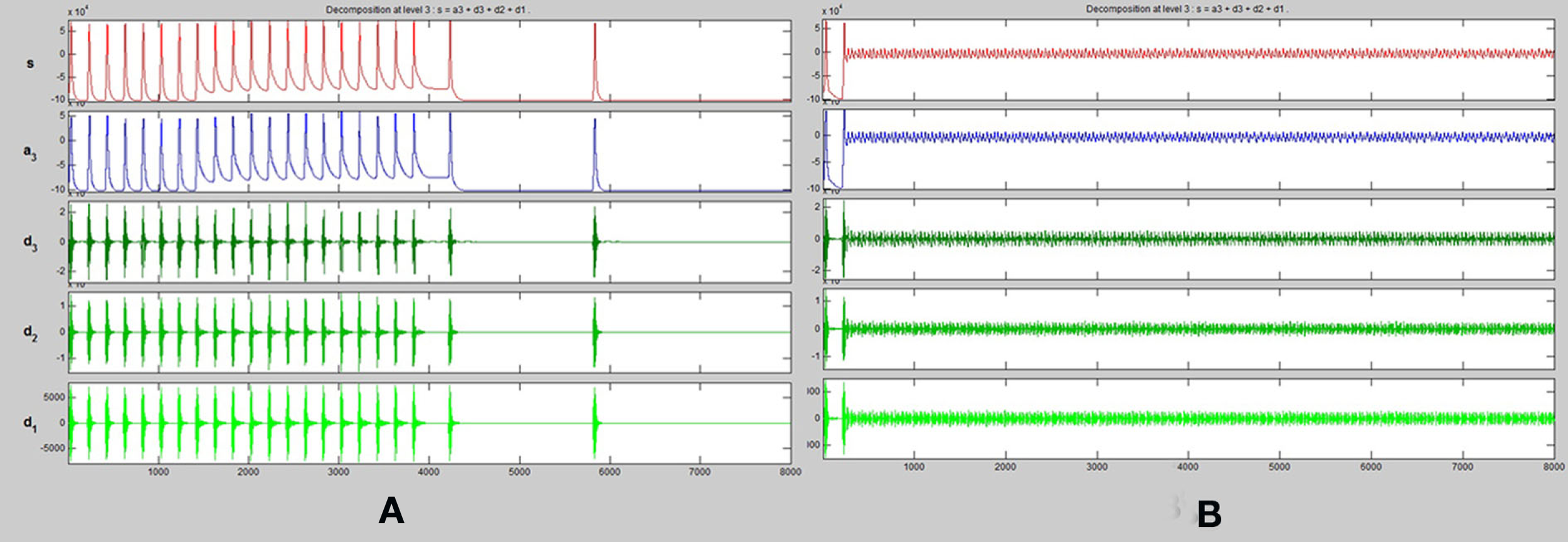Open the blue approximation plot in panel B
This screenshot has height=542, width=1568.
coord(1189,149)
